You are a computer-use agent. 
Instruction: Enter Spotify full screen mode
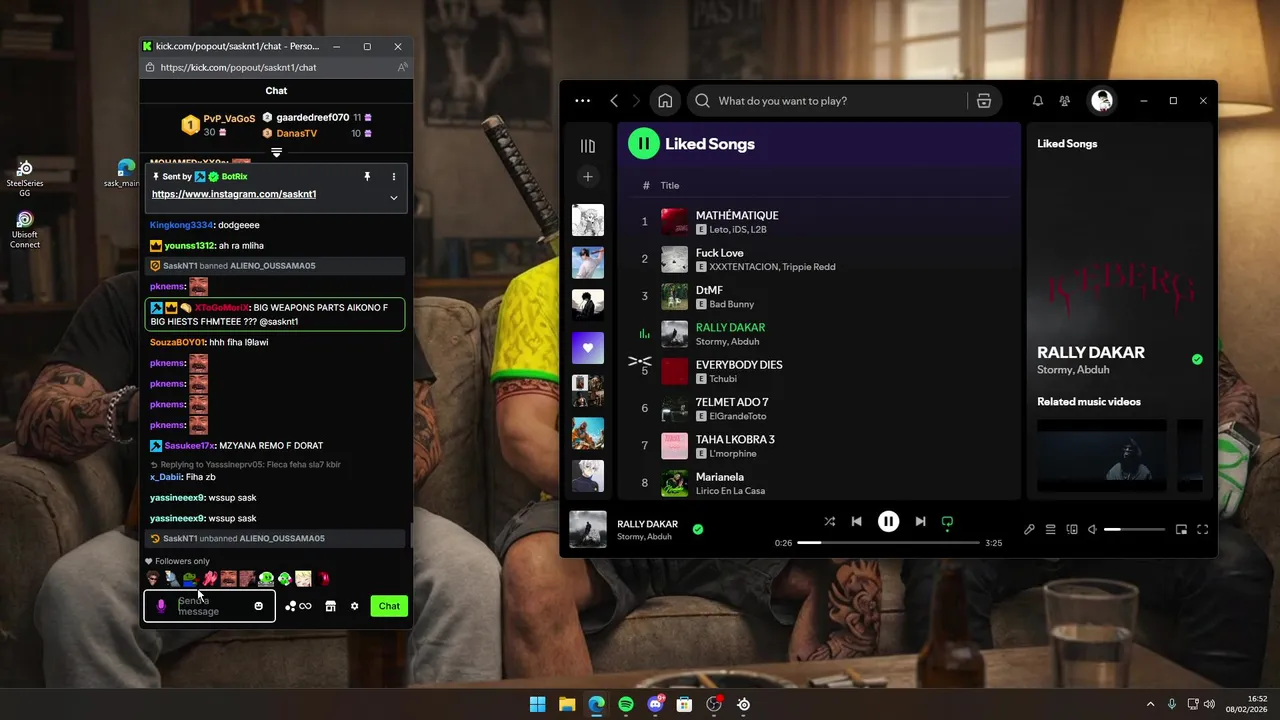[1203, 529]
